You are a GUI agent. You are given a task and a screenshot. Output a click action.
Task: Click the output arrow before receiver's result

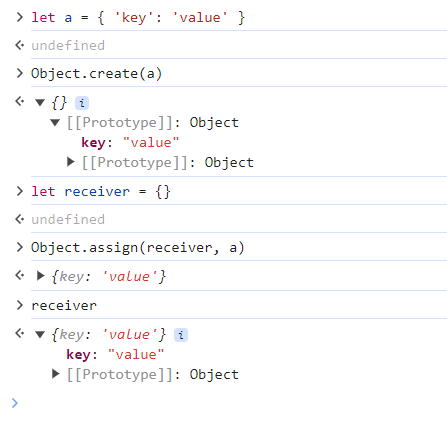click(20, 333)
